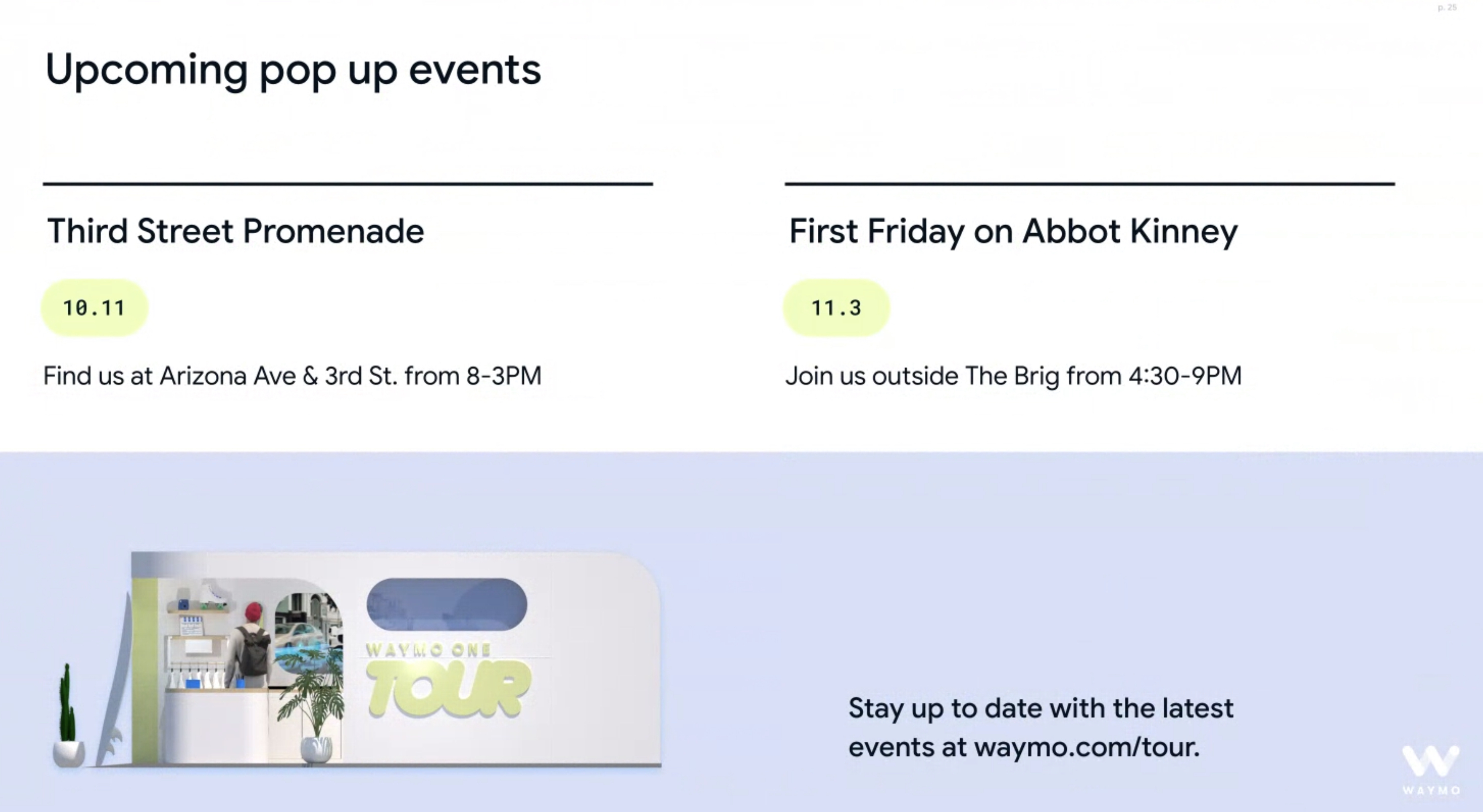Click the page number p. 25 label
Screen dimensions: 1483x812
pos(1447,8)
